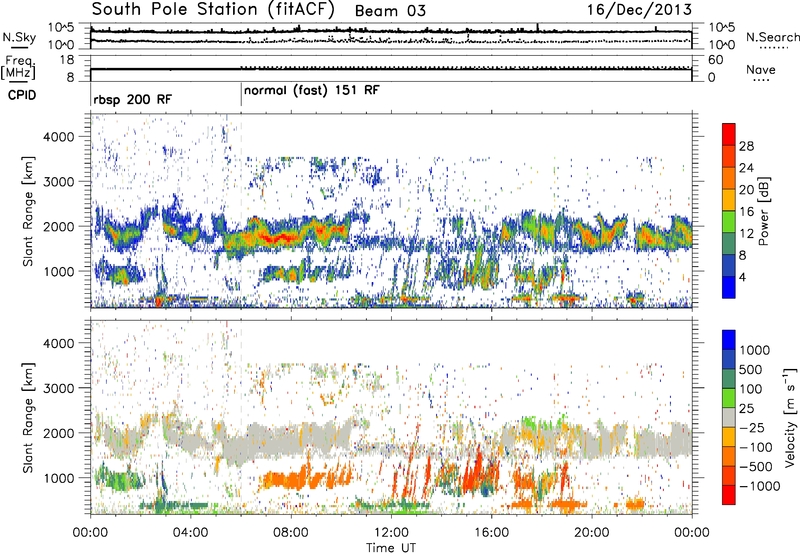Click the 'N.Search' legend label
This screenshot has height=554, width=800.
[772, 37]
